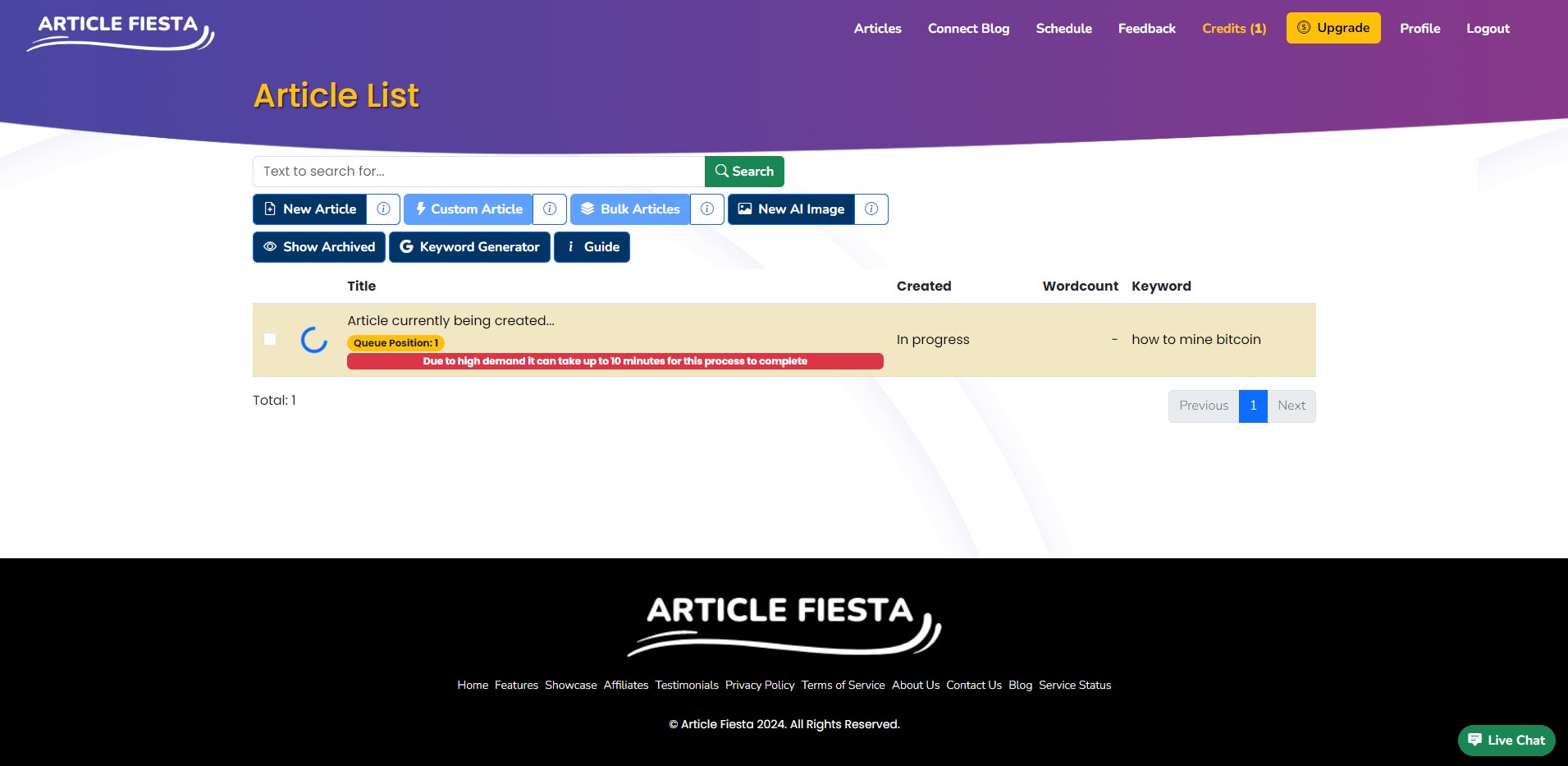Open the Feedback page
Screen dimensions: 1568x766
tap(1147, 29)
